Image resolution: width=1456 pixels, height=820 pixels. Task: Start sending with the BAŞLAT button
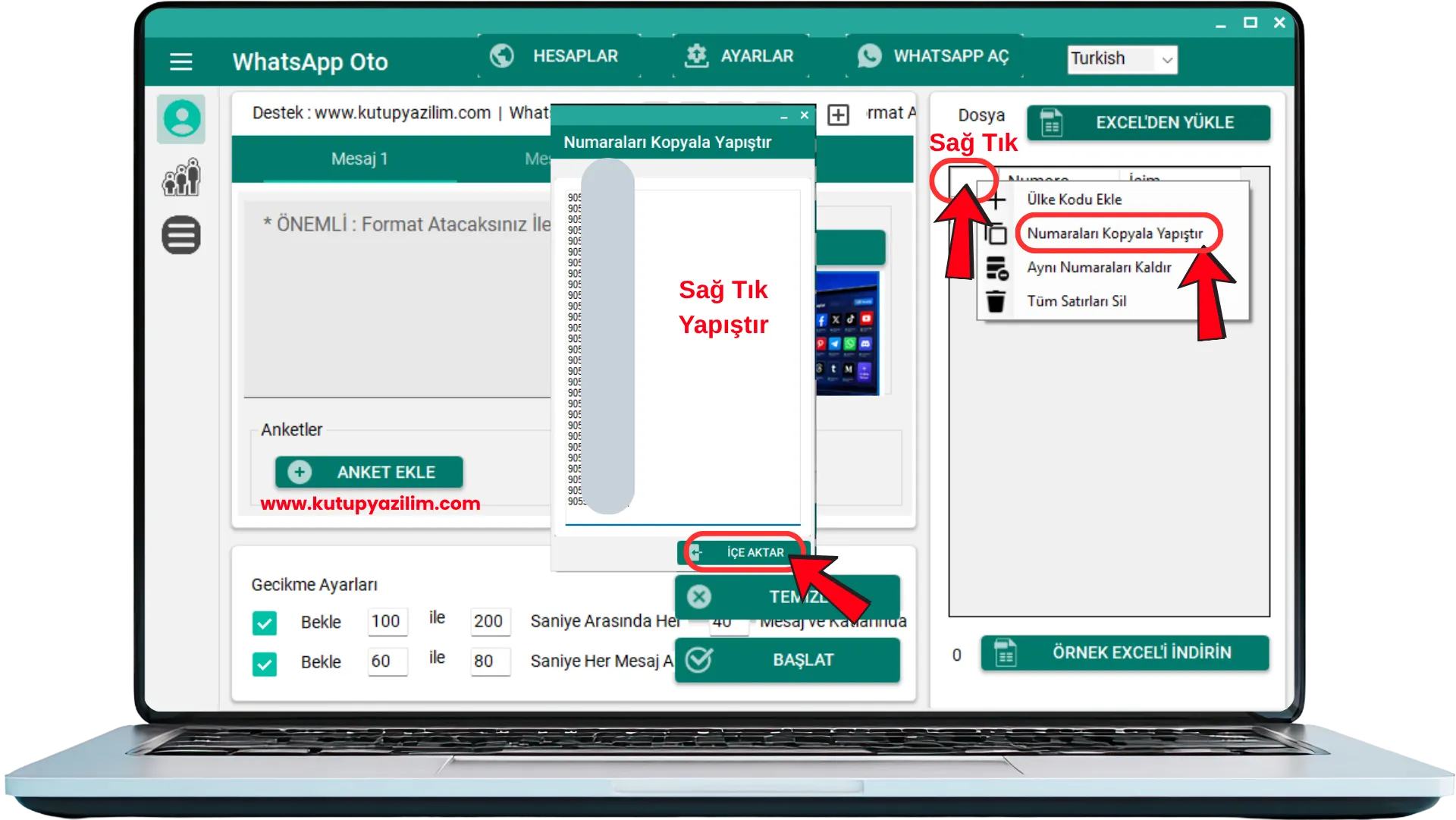click(787, 660)
